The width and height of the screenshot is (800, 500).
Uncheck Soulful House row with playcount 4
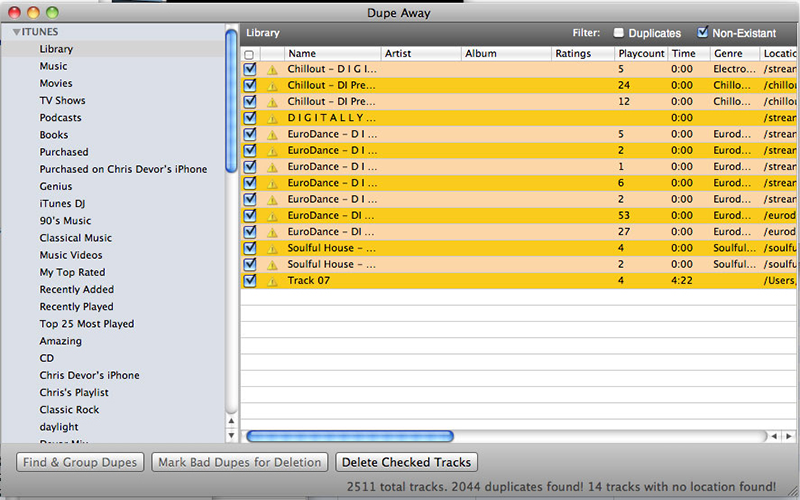click(x=250, y=248)
